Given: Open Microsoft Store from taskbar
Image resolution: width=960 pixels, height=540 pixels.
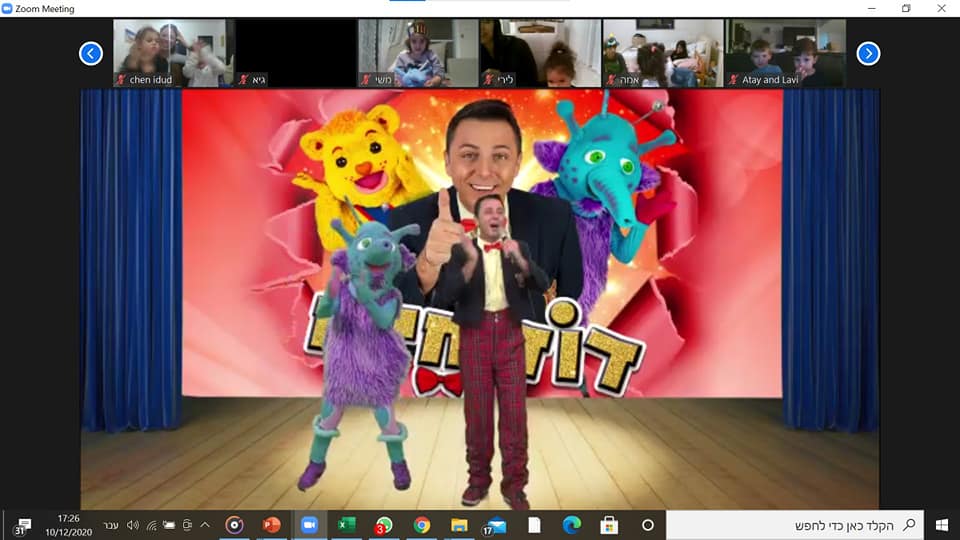Looking at the screenshot, I should point(609,525).
